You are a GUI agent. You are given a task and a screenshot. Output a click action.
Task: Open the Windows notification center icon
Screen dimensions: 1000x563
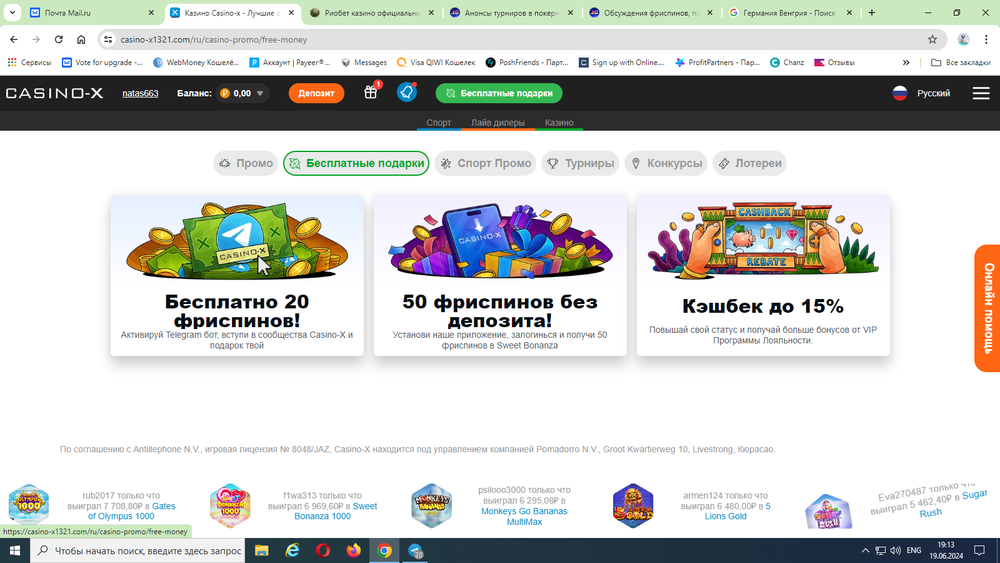(x=980, y=550)
